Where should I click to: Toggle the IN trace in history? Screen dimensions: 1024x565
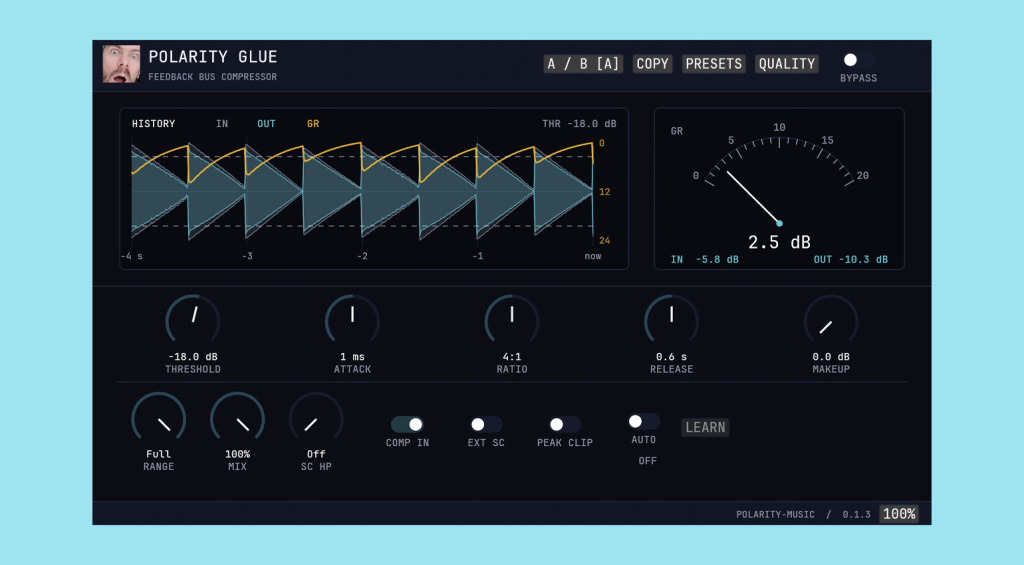[x=222, y=123]
